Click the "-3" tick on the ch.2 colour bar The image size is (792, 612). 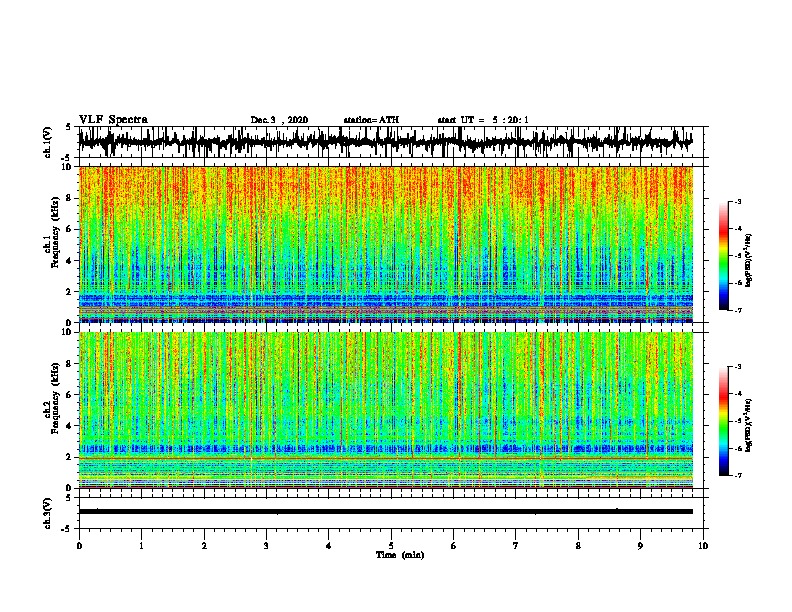737,367
